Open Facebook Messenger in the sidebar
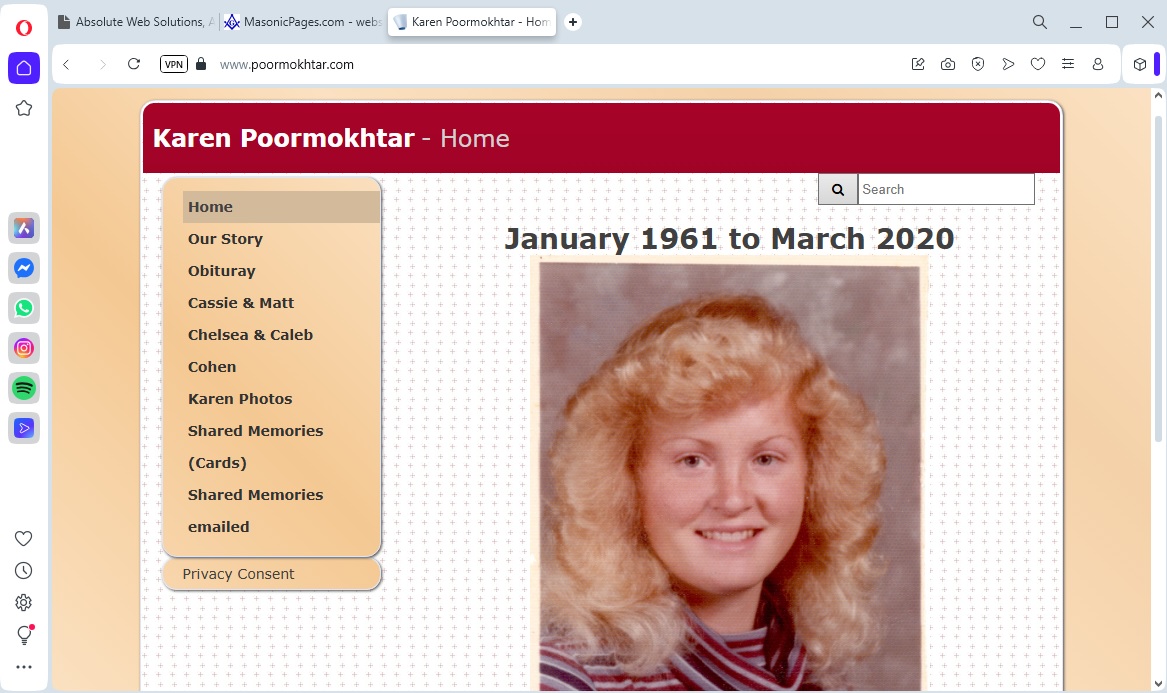This screenshot has height=693, width=1167. [24, 268]
